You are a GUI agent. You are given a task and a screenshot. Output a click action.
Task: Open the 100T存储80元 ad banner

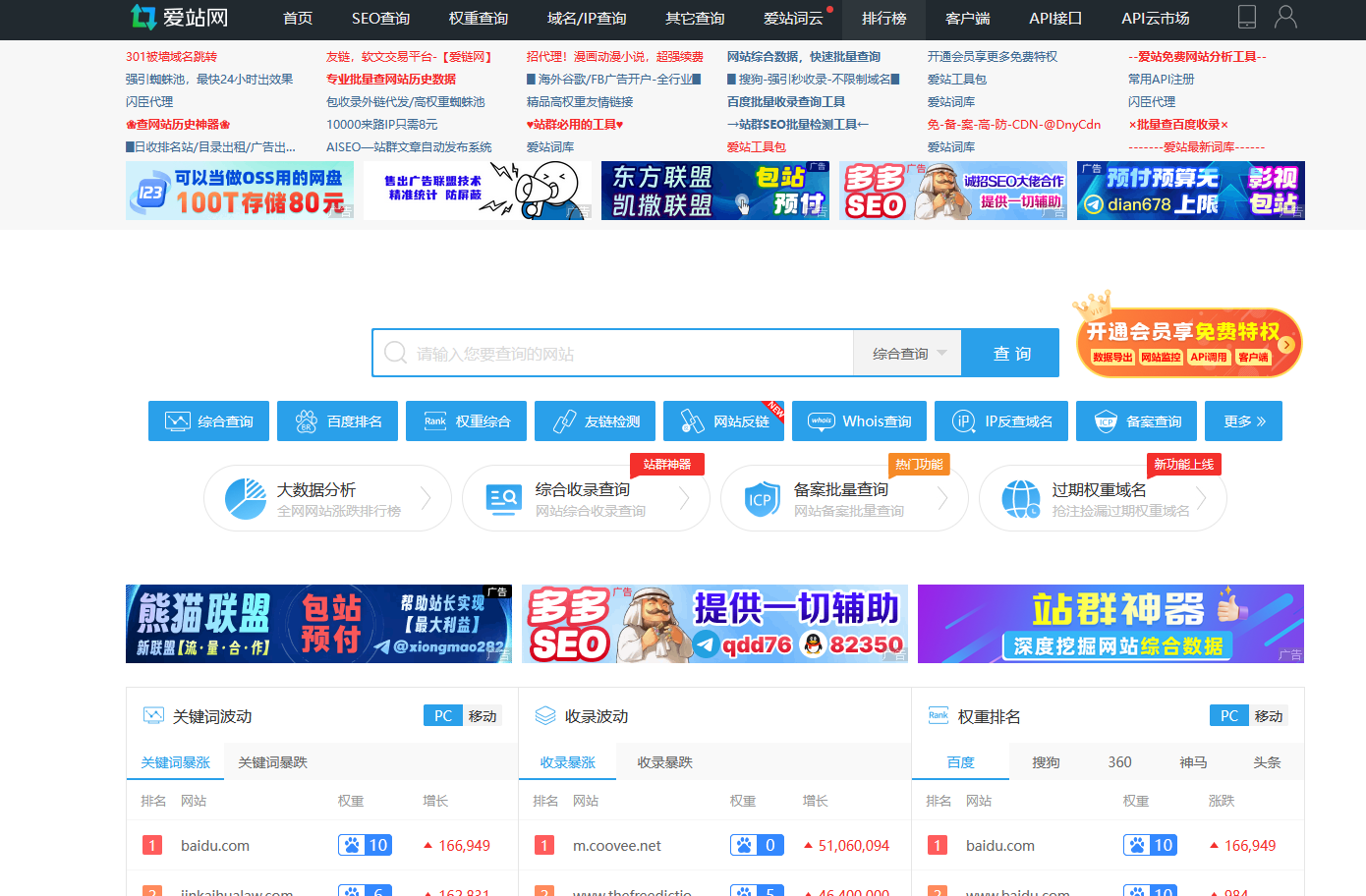240,191
